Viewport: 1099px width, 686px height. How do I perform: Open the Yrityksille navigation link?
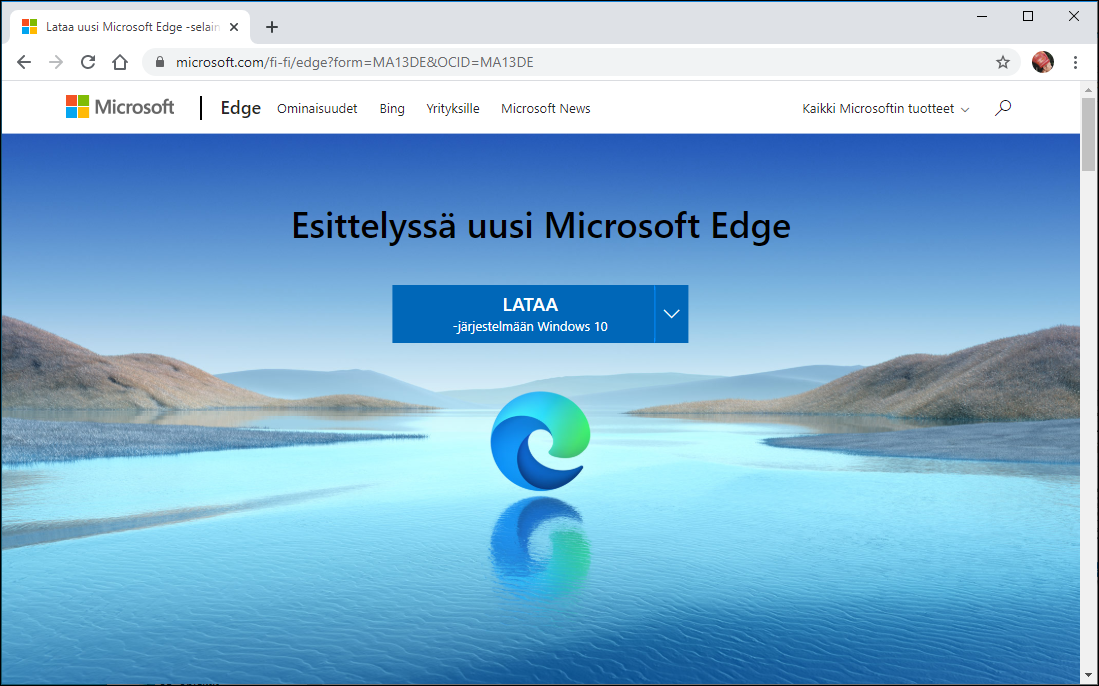pos(453,109)
